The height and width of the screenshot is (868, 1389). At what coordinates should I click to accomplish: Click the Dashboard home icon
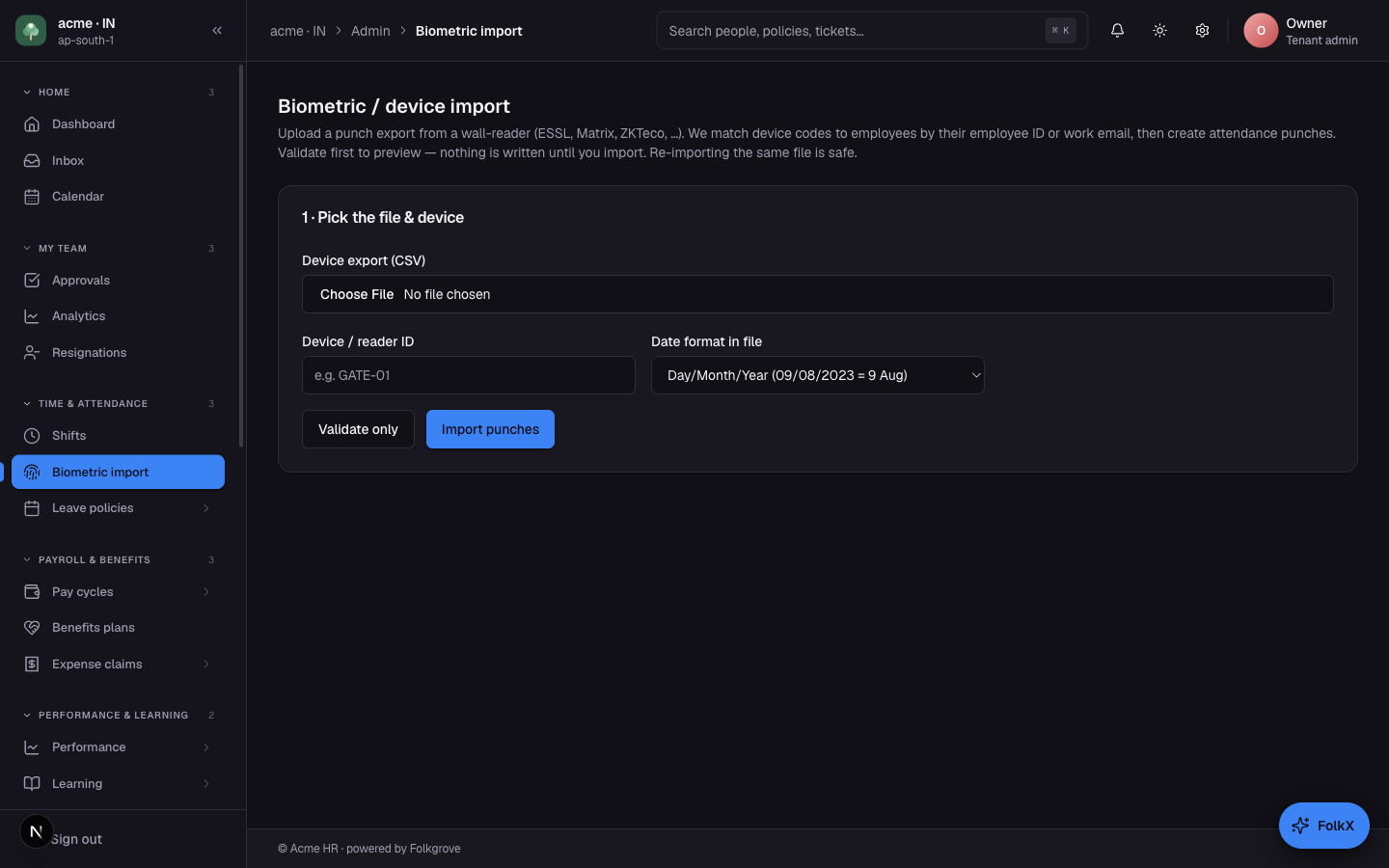click(x=32, y=124)
